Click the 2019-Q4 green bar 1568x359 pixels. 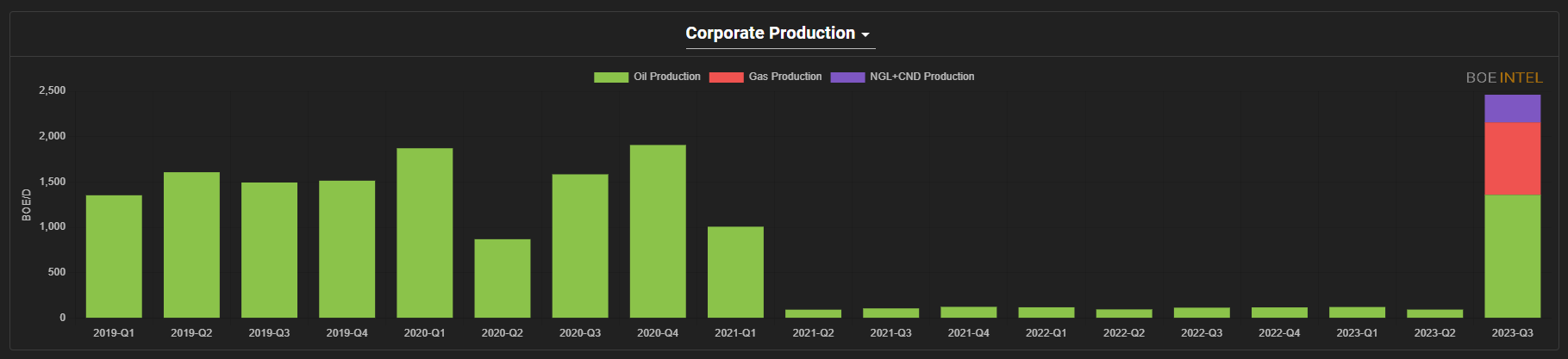(x=347, y=249)
